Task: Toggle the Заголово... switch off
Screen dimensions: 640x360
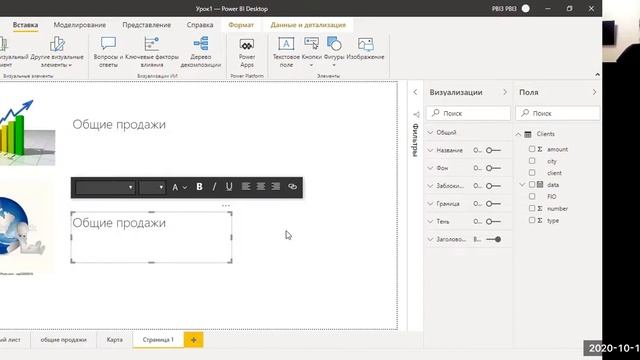Action: (x=493, y=240)
